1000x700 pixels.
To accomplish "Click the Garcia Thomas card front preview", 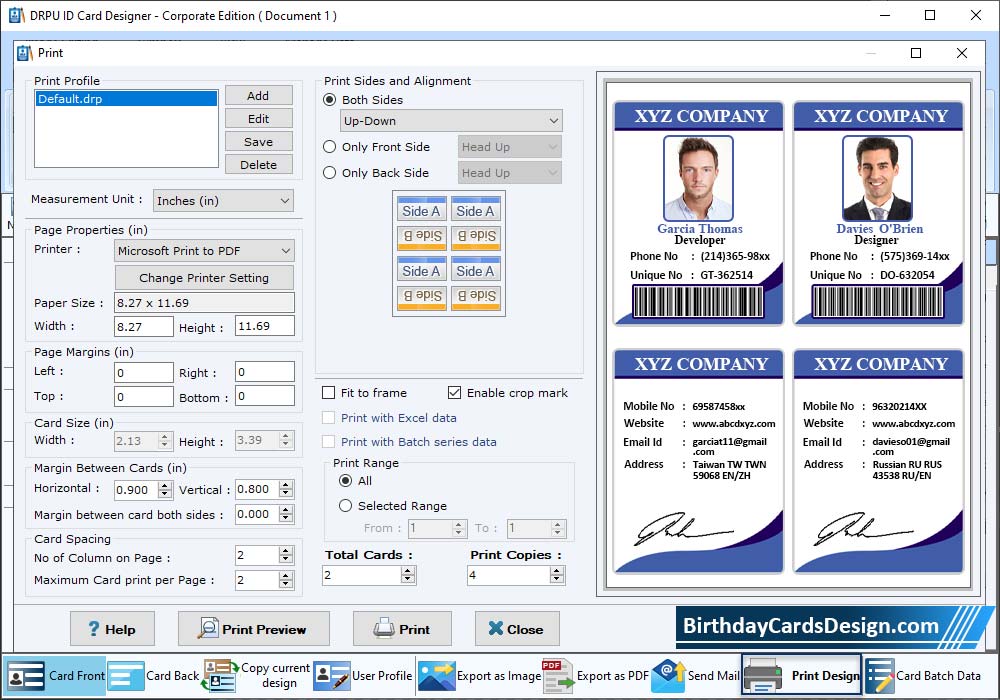I will pos(699,213).
